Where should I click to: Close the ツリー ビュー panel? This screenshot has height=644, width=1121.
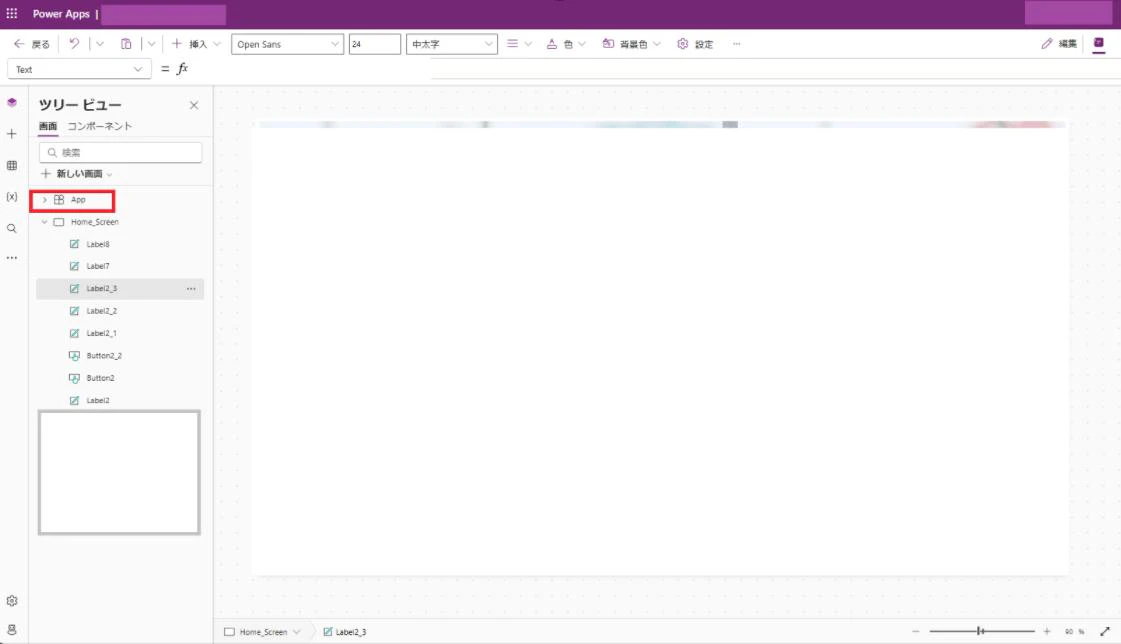194,105
